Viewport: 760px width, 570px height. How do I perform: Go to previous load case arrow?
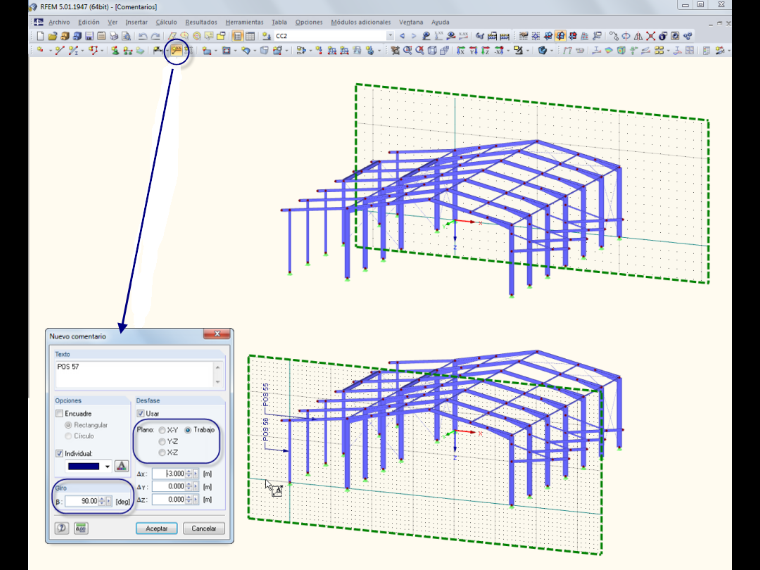[402, 36]
